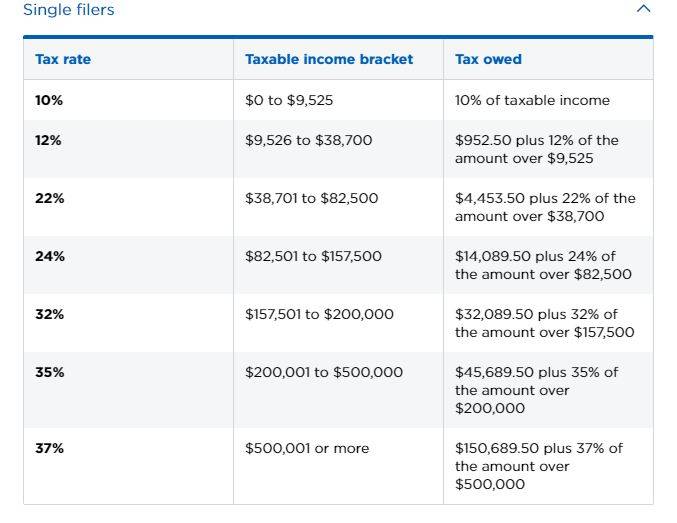Click the 12% tax rate cell

tap(48, 140)
